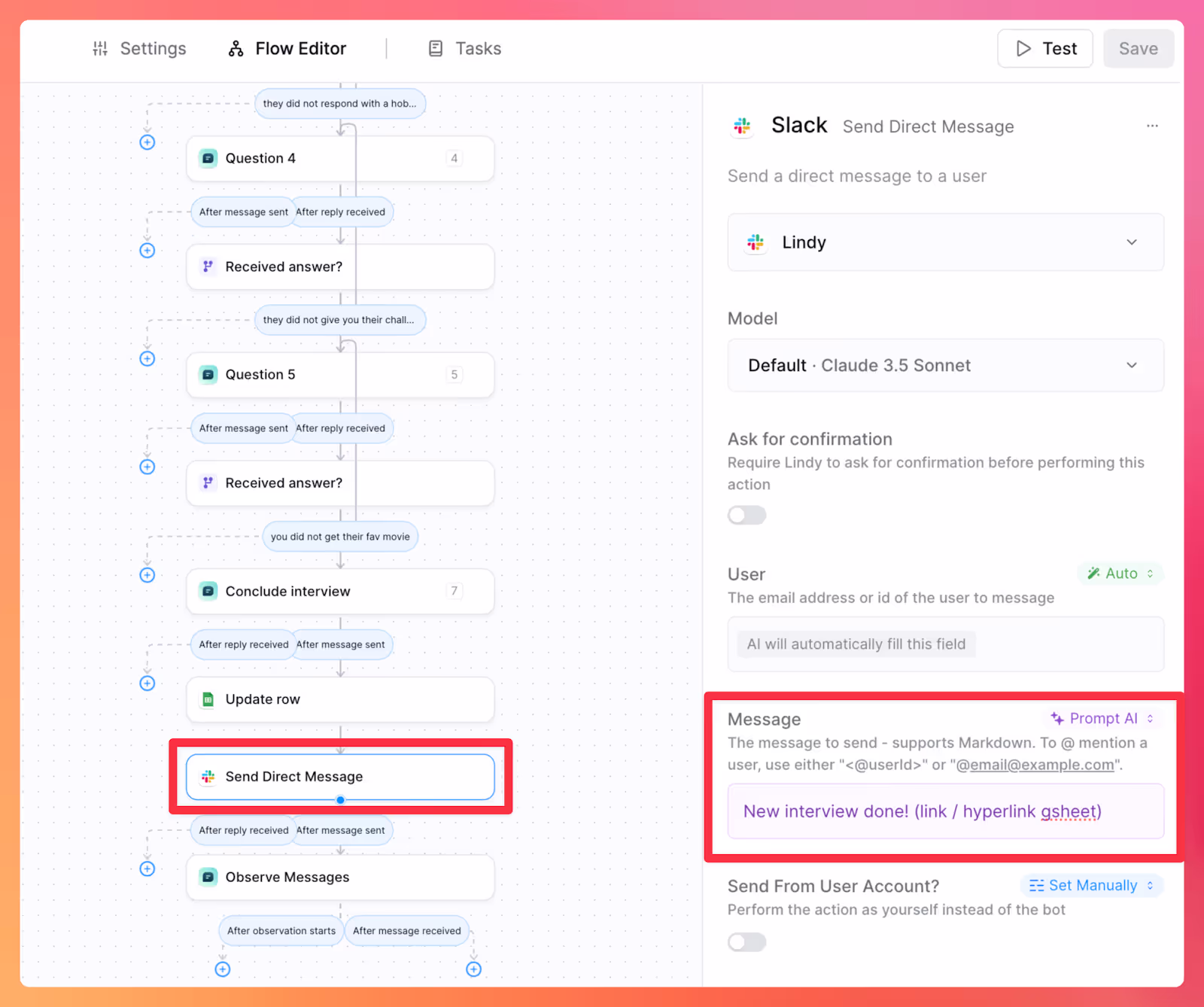This screenshot has width=1204, height=1007.
Task: Select the Conclude interview node
Action: [340, 592]
